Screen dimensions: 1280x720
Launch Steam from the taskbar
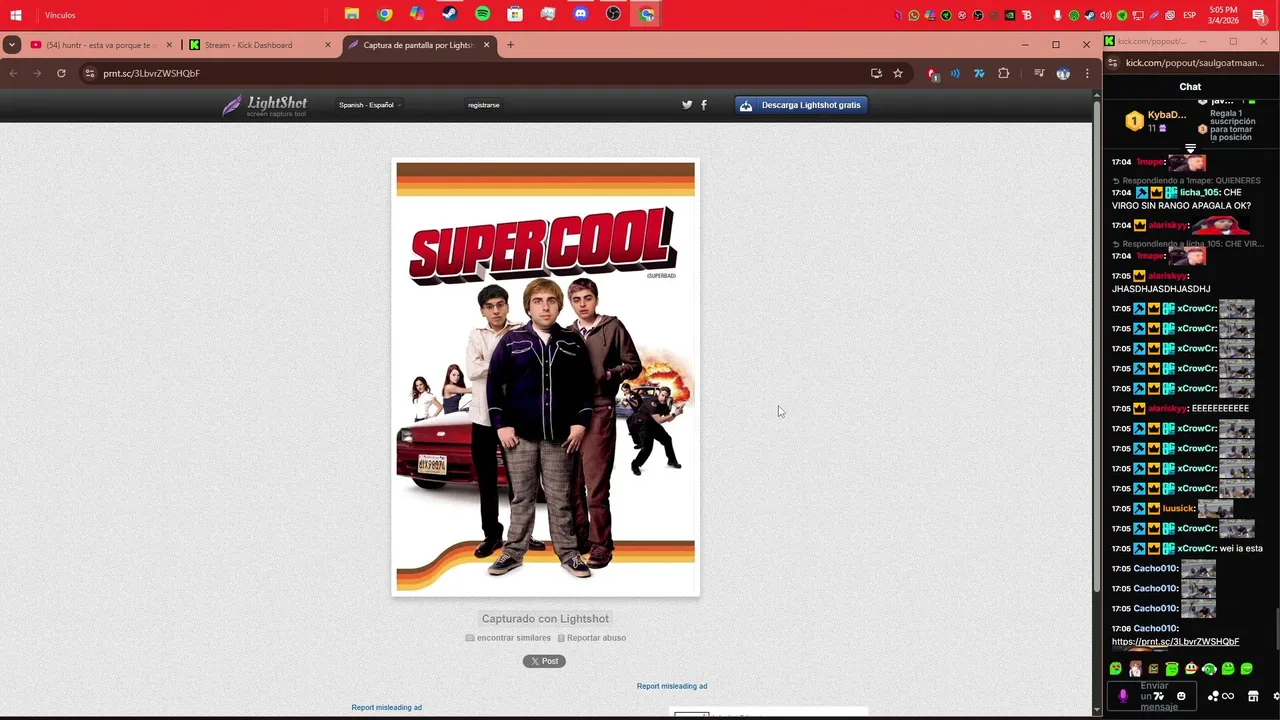point(450,14)
